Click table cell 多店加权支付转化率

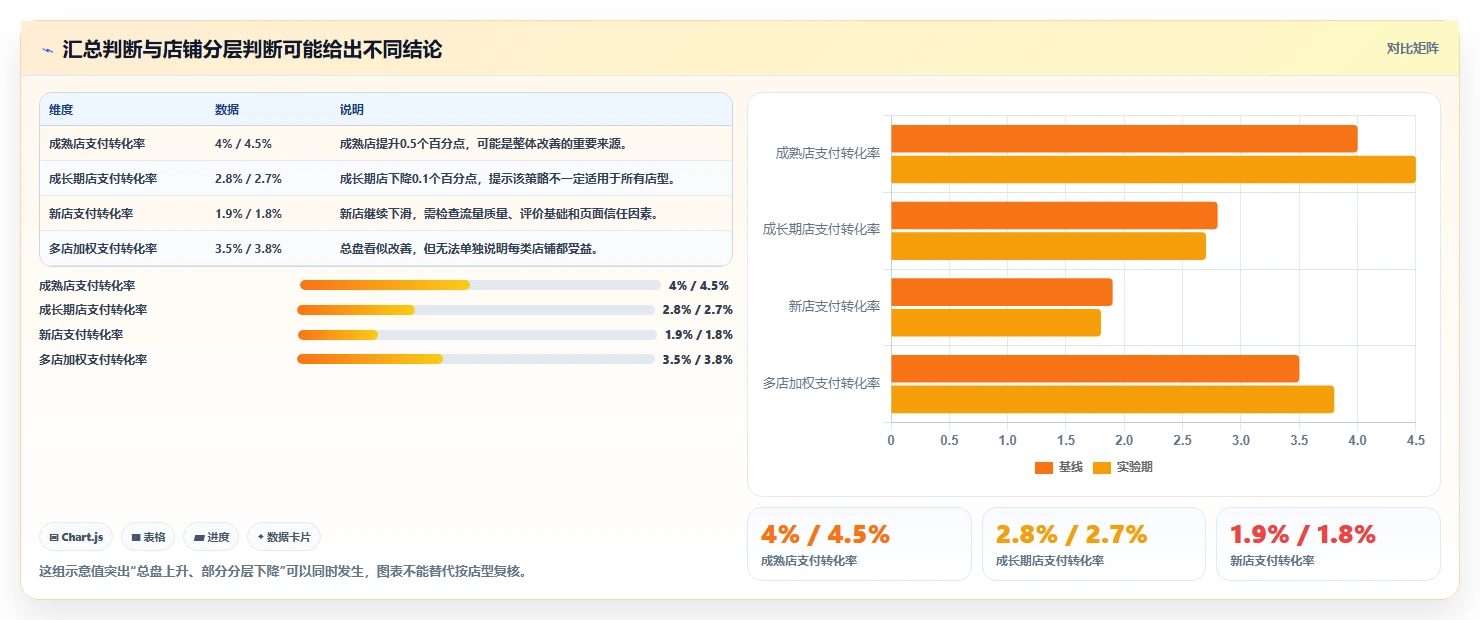pos(103,249)
